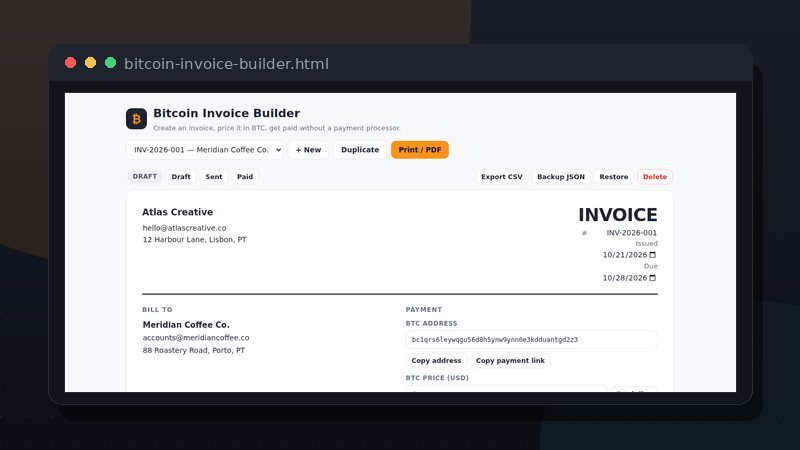Duplicate the current invoice
The height and width of the screenshot is (450, 800).
pos(360,149)
